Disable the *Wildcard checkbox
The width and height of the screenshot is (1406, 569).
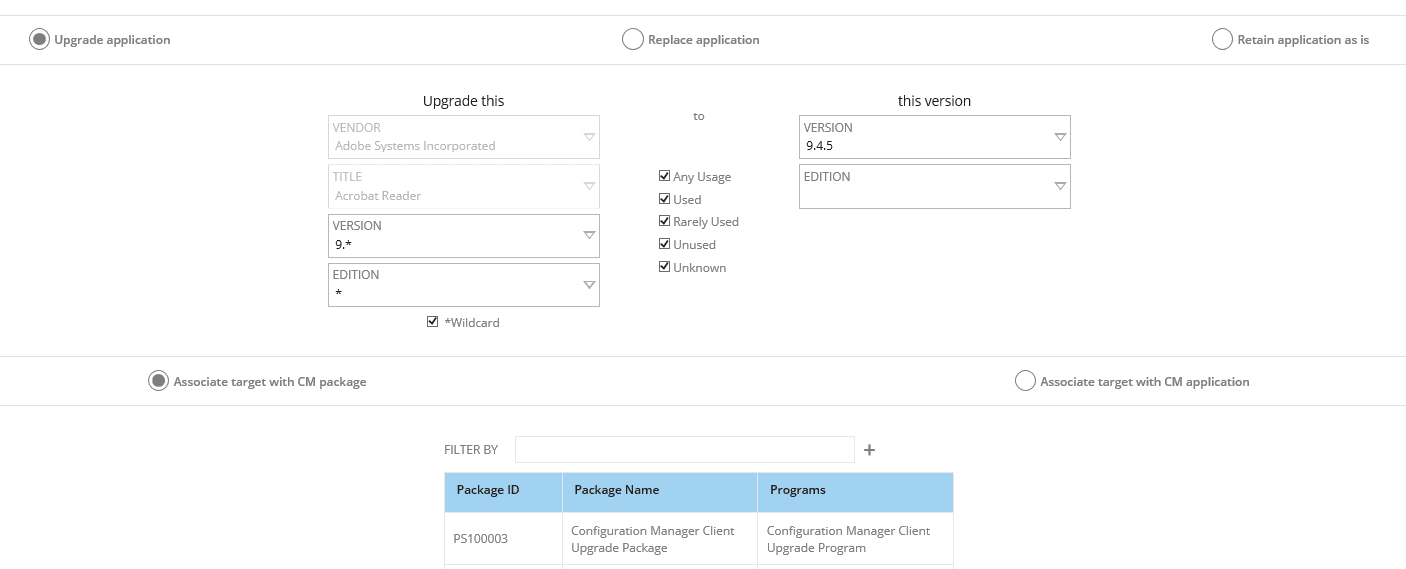(432, 322)
